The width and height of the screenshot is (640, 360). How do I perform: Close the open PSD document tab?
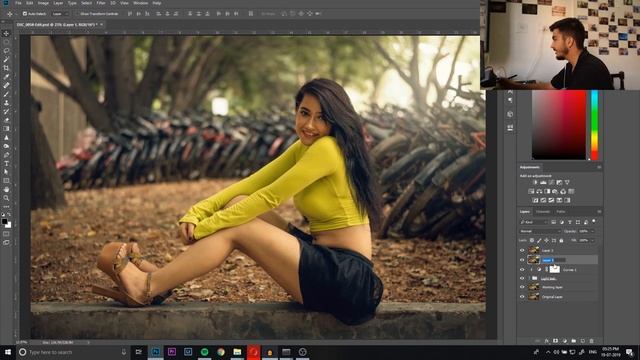coord(102,24)
